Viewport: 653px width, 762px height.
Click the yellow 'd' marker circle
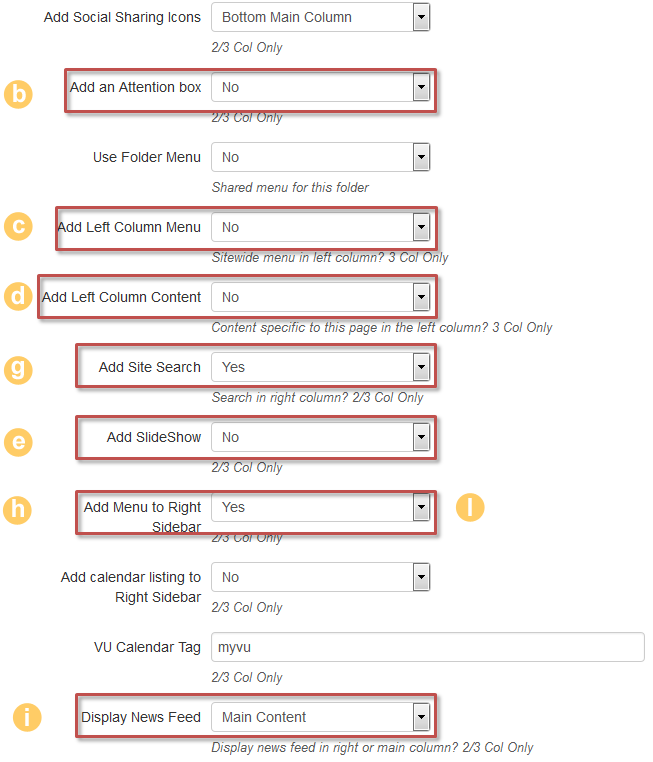pos(19,297)
